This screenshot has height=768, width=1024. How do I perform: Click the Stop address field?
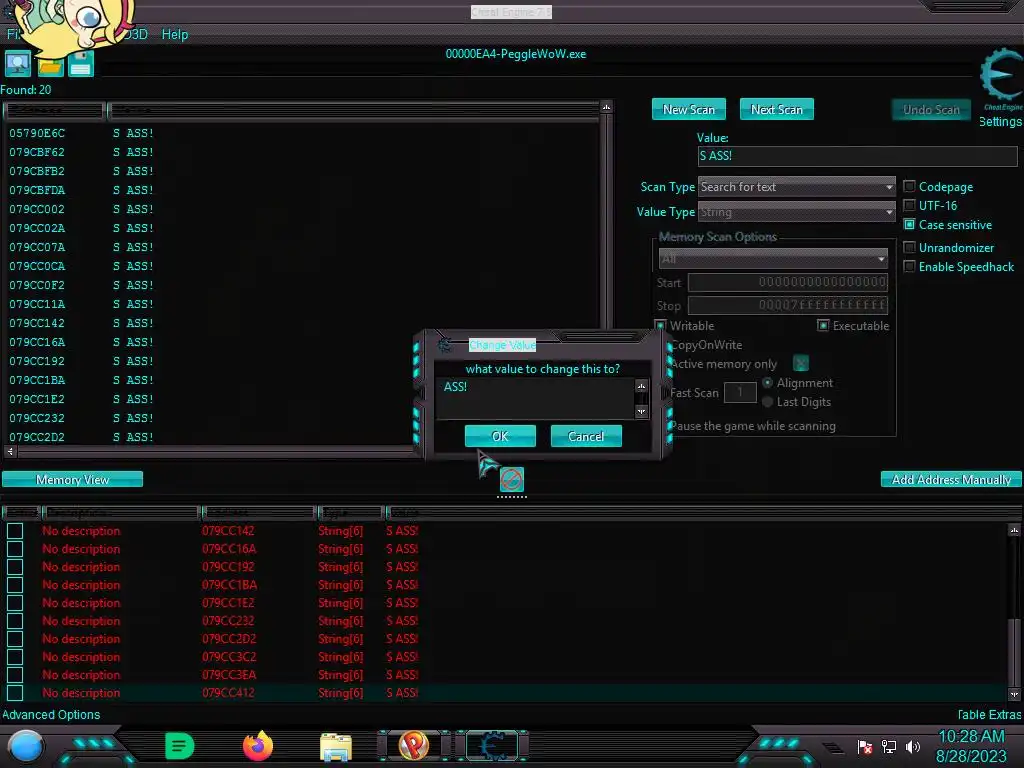(x=788, y=305)
